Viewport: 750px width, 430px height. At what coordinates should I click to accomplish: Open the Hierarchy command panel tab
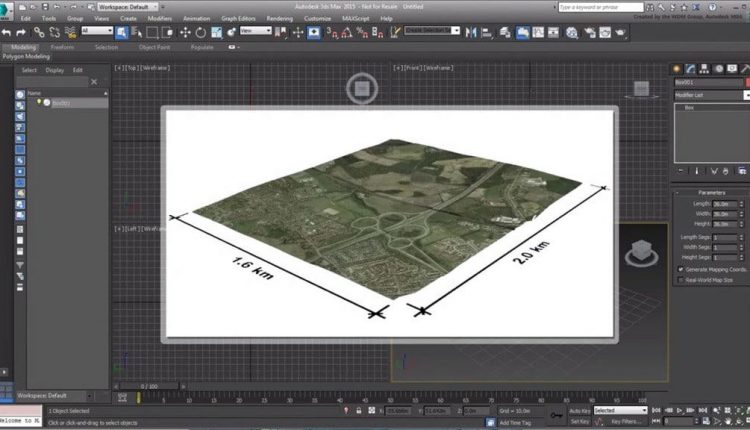coord(705,68)
